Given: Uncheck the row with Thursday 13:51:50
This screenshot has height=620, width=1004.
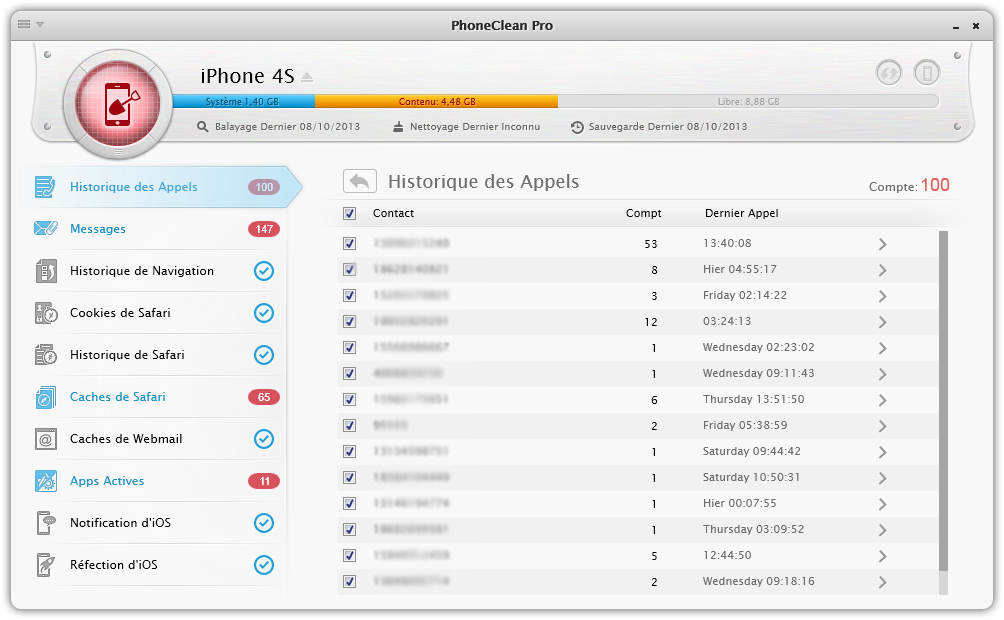Looking at the screenshot, I should point(350,400).
